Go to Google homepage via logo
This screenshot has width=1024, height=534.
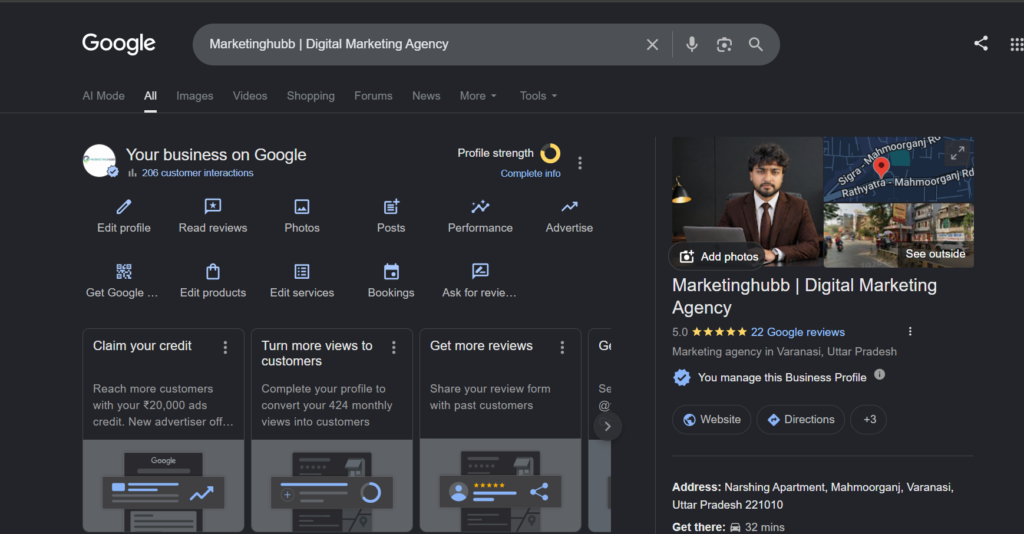click(119, 44)
